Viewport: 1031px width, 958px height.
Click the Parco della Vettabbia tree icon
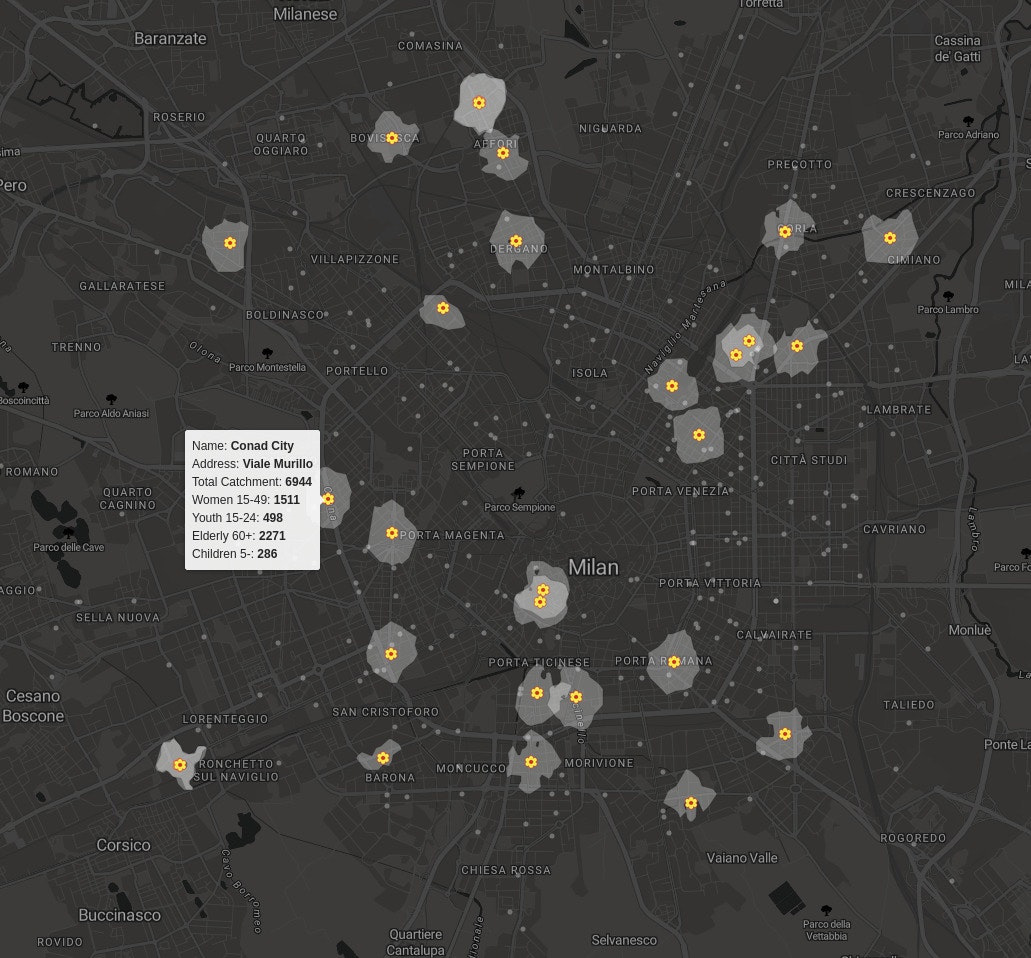coord(827,911)
